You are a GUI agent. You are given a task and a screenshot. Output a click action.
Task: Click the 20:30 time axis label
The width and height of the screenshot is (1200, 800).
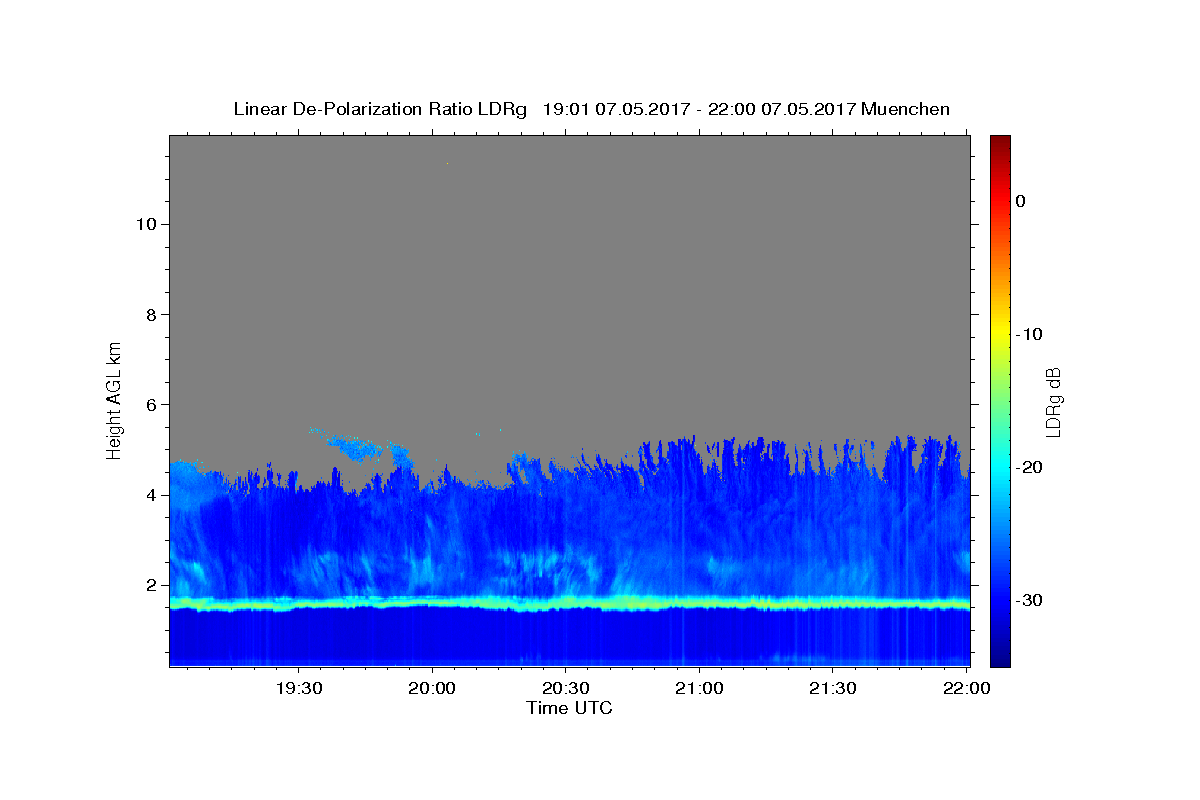(566, 688)
